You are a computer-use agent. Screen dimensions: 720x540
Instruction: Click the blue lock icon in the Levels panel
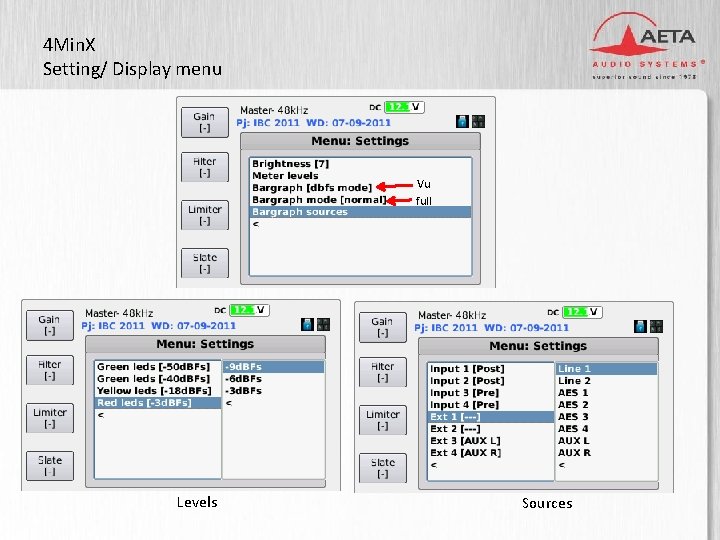pyautogui.click(x=307, y=324)
